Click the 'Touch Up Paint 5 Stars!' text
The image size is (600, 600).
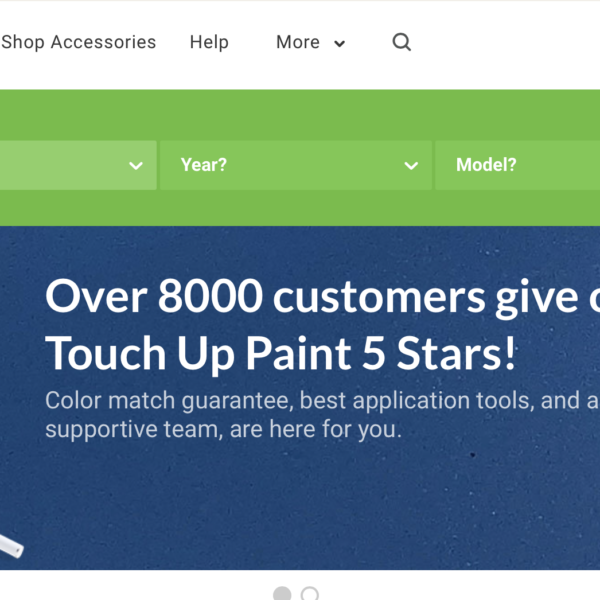tap(280, 353)
